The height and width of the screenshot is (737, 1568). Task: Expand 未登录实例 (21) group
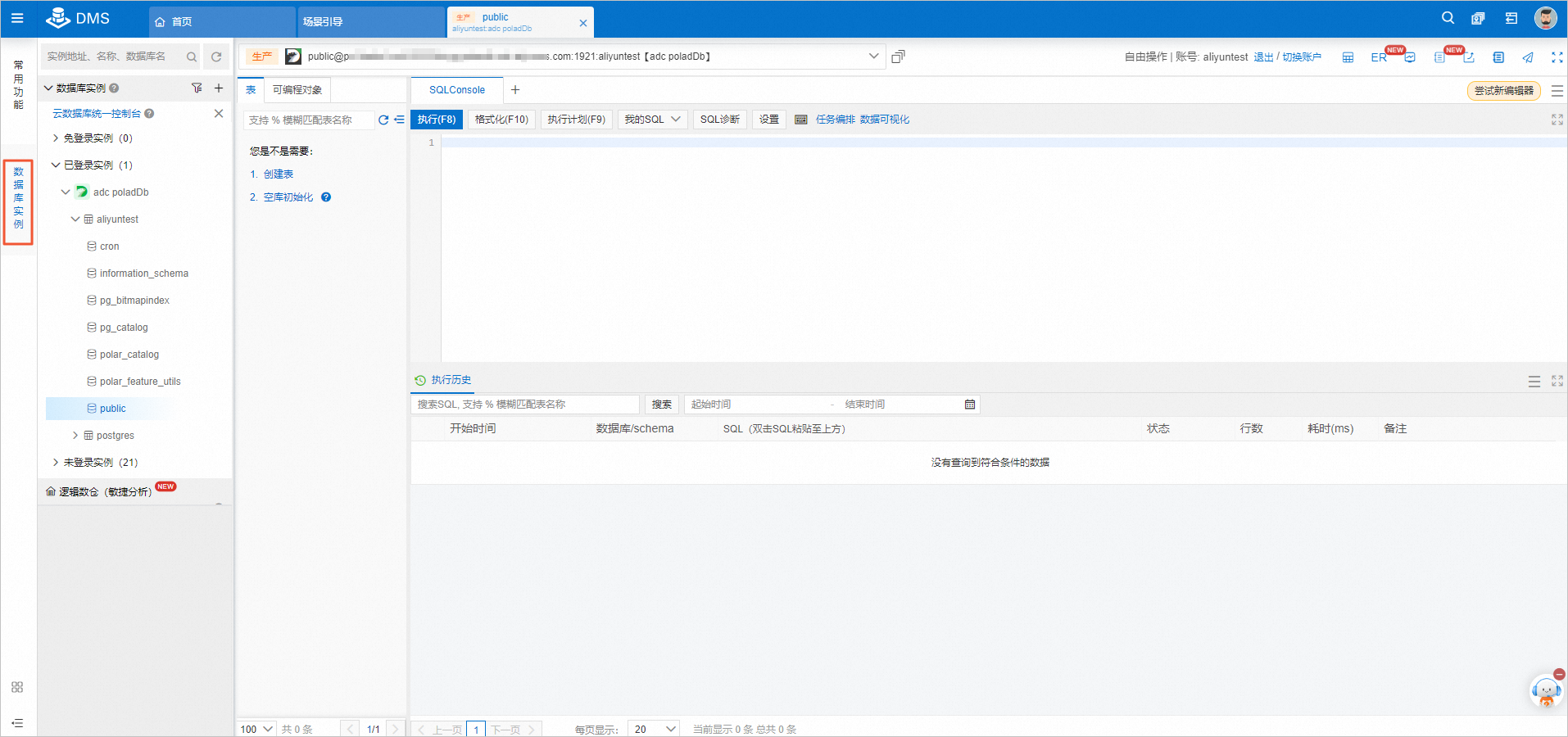pyautogui.click(x=56, y=463)
